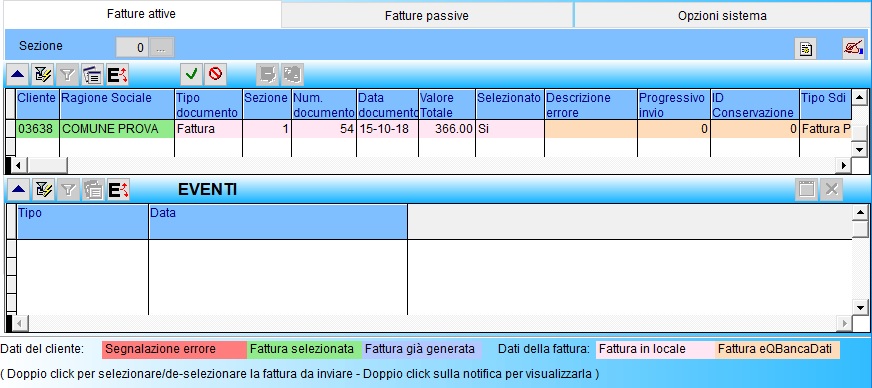Click the row selector of 03638 row
This screenshot has height=388, width=872.
point(10,129)
